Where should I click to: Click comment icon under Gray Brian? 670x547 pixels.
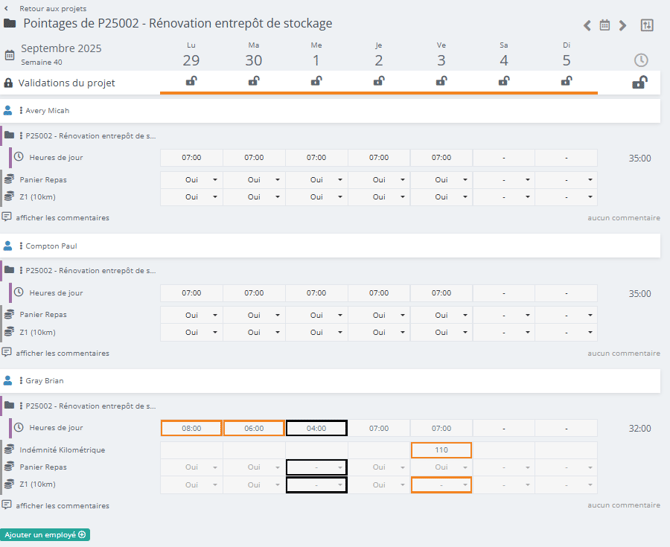(7, 505)
